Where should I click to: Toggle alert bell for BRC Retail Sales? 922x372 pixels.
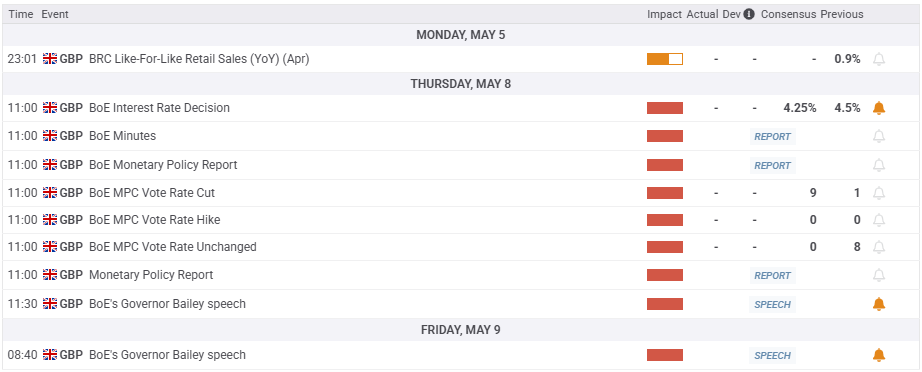click(878, 59)
